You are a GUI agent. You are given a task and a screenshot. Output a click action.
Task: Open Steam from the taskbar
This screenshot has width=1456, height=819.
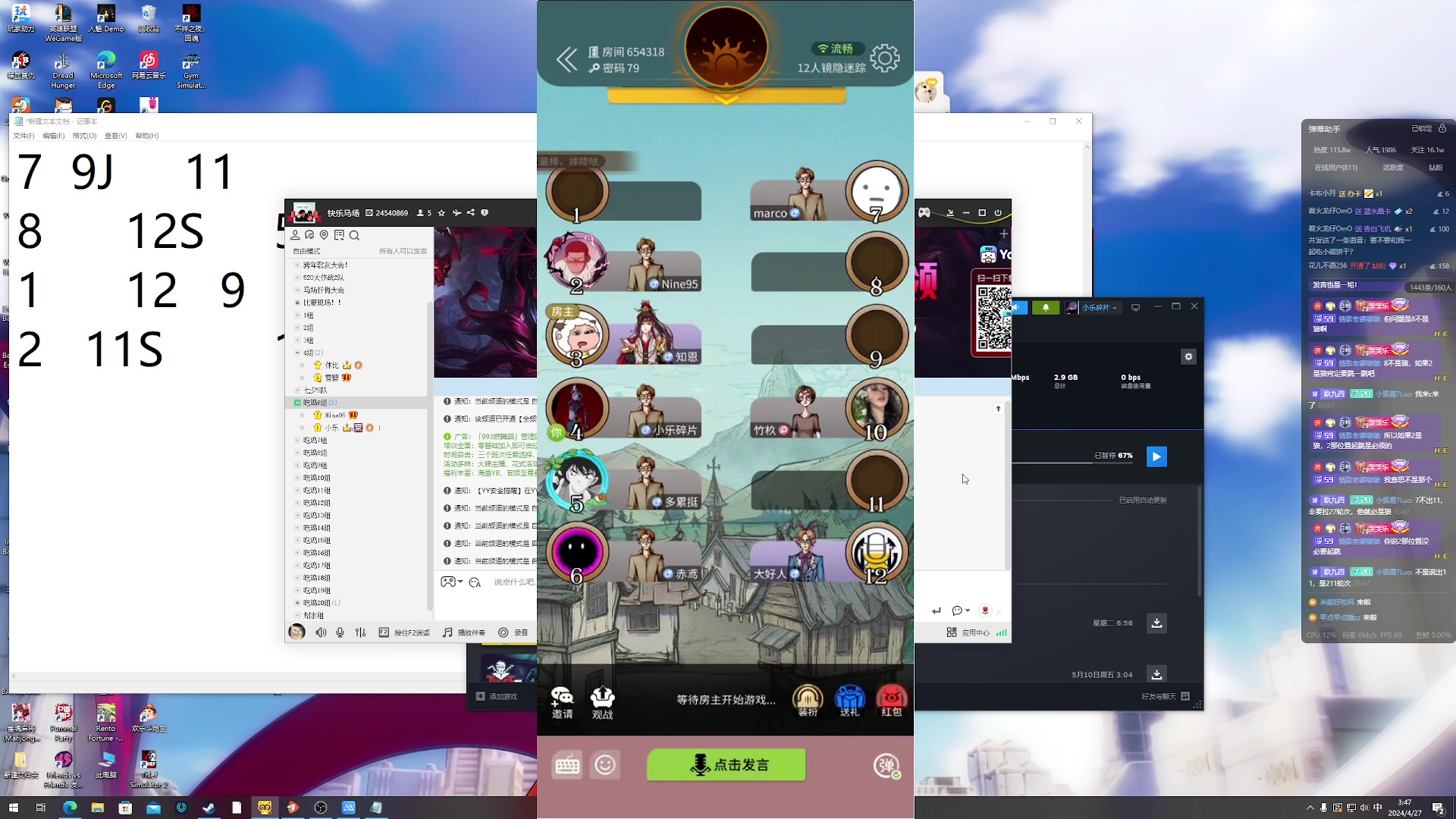[209, 808]
